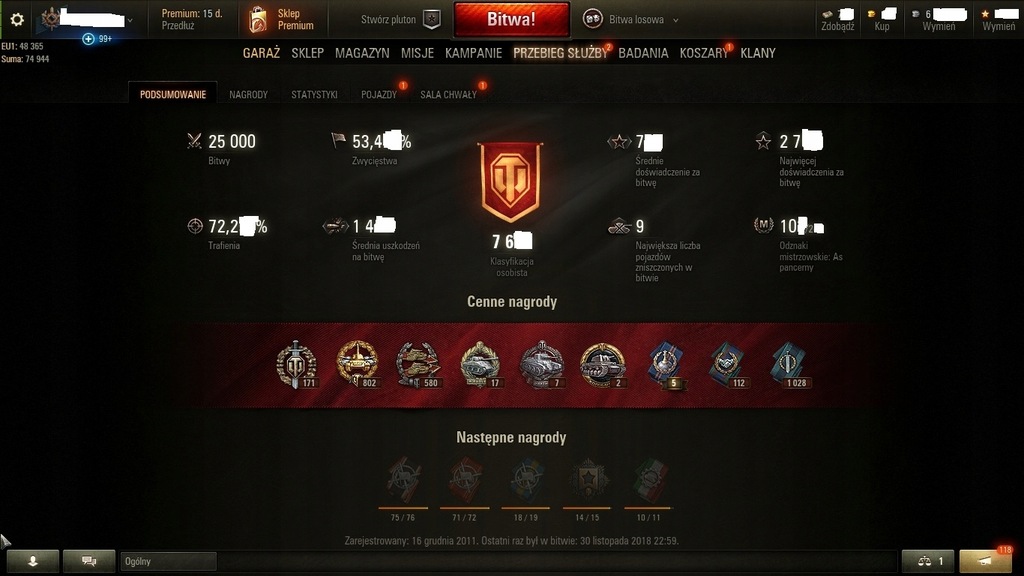Open the contacts person icon
Screen dimensions: 1024x576
click(33, 561)
